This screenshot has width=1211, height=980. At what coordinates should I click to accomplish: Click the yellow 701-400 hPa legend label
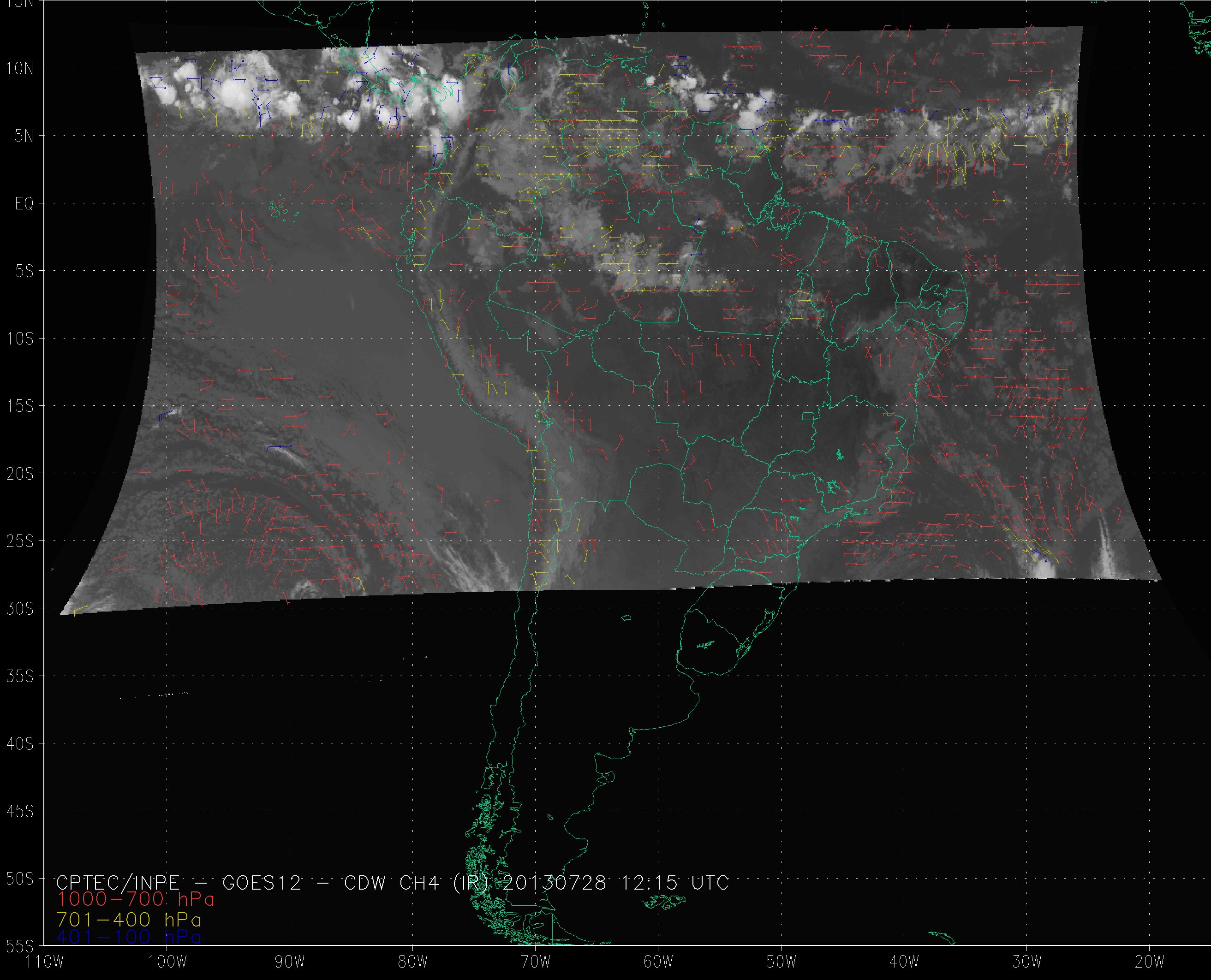[129, 920]
